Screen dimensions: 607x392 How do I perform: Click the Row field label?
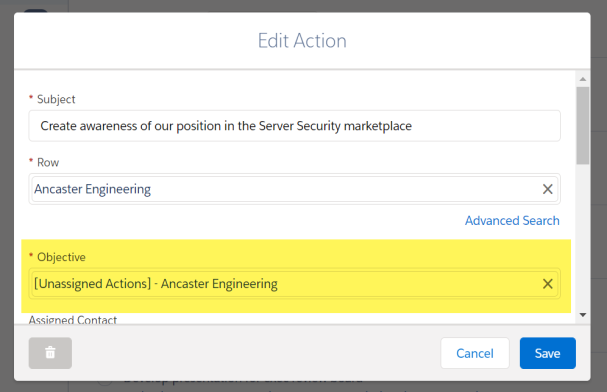point(48,163)
